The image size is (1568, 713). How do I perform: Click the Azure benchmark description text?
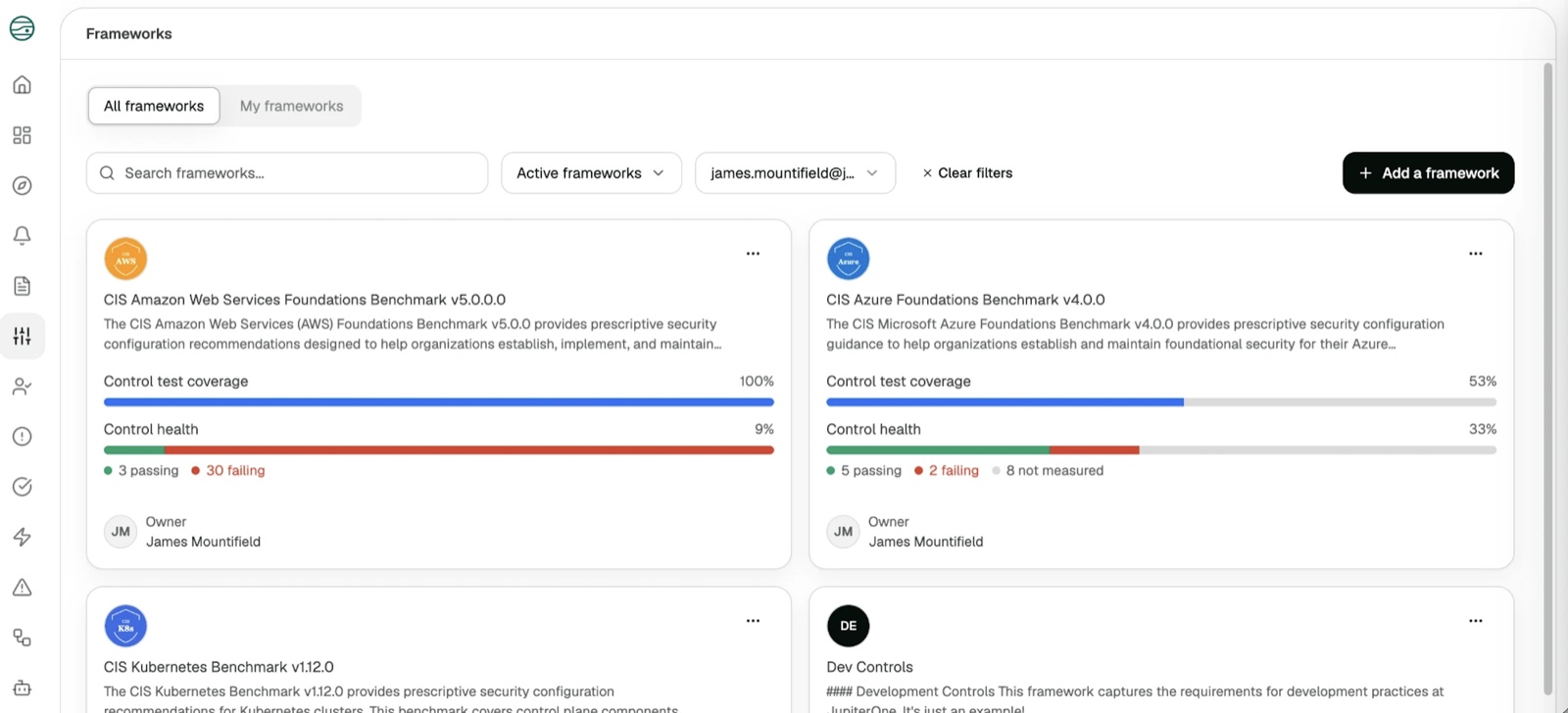(x=1135, y=334)
